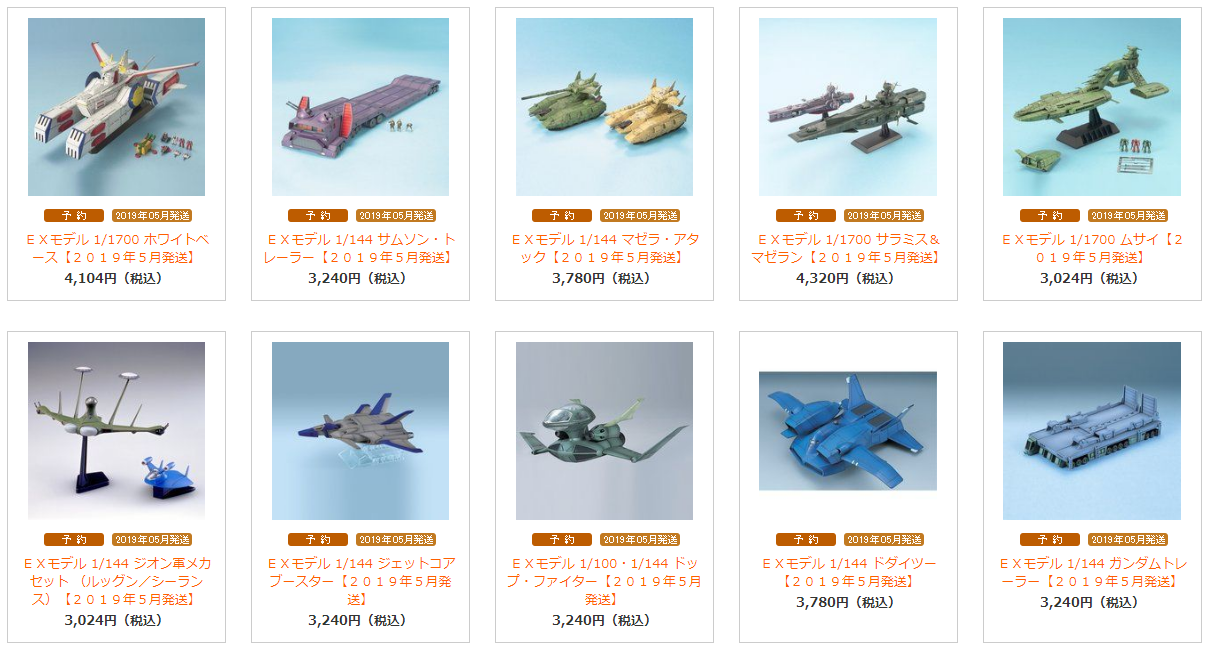Select the Dopp Fighter product image
Screen dimensions: 1210x658
click(x=604, y=431)
